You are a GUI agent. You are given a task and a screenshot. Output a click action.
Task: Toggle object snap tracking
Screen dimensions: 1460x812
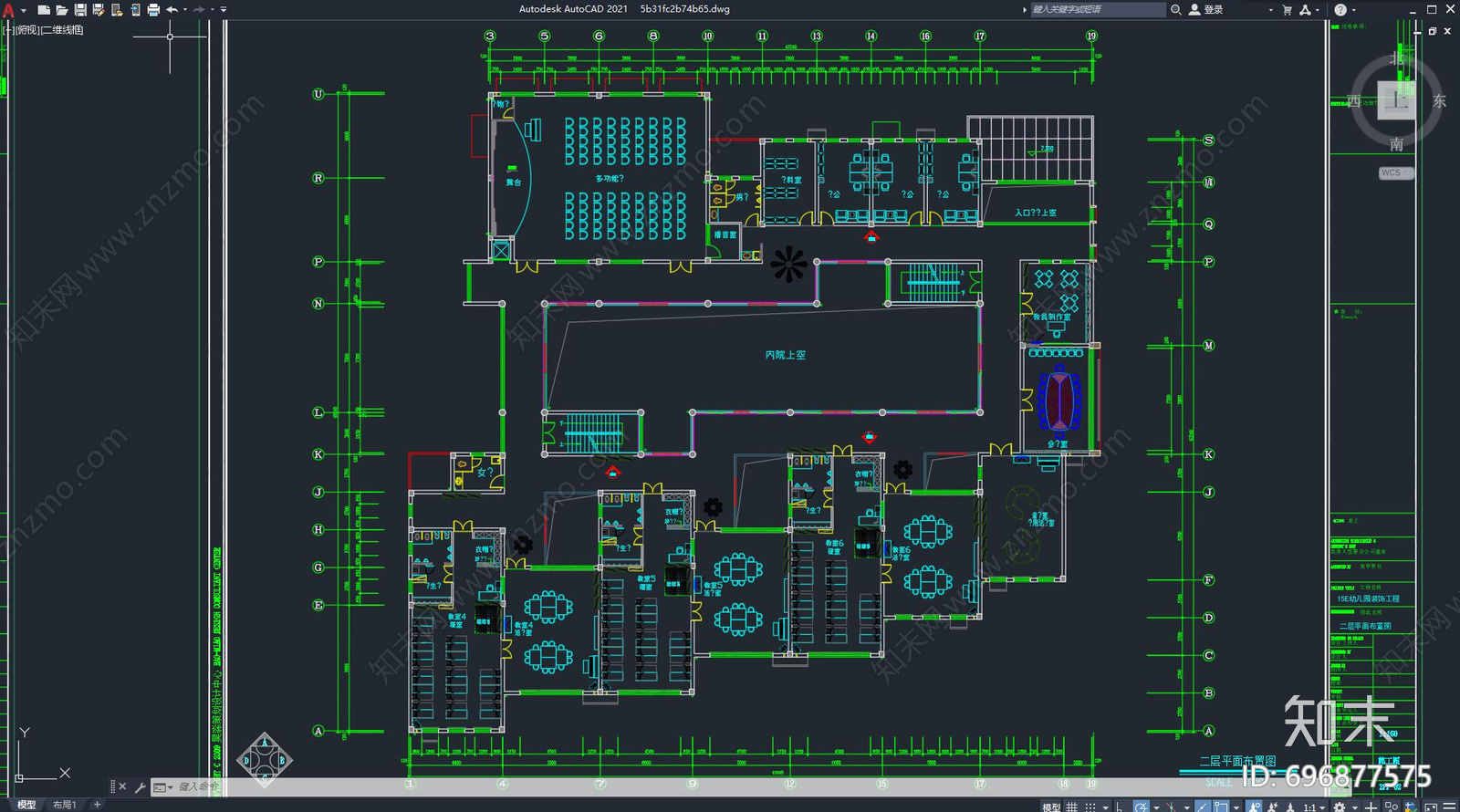pos(1202,806)
